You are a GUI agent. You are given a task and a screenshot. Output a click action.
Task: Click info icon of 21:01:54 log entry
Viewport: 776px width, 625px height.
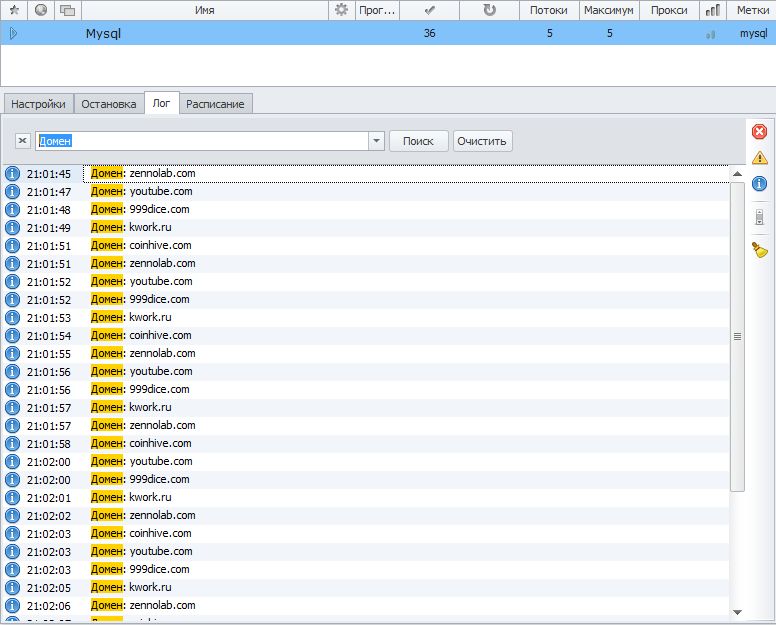point(12,336)
